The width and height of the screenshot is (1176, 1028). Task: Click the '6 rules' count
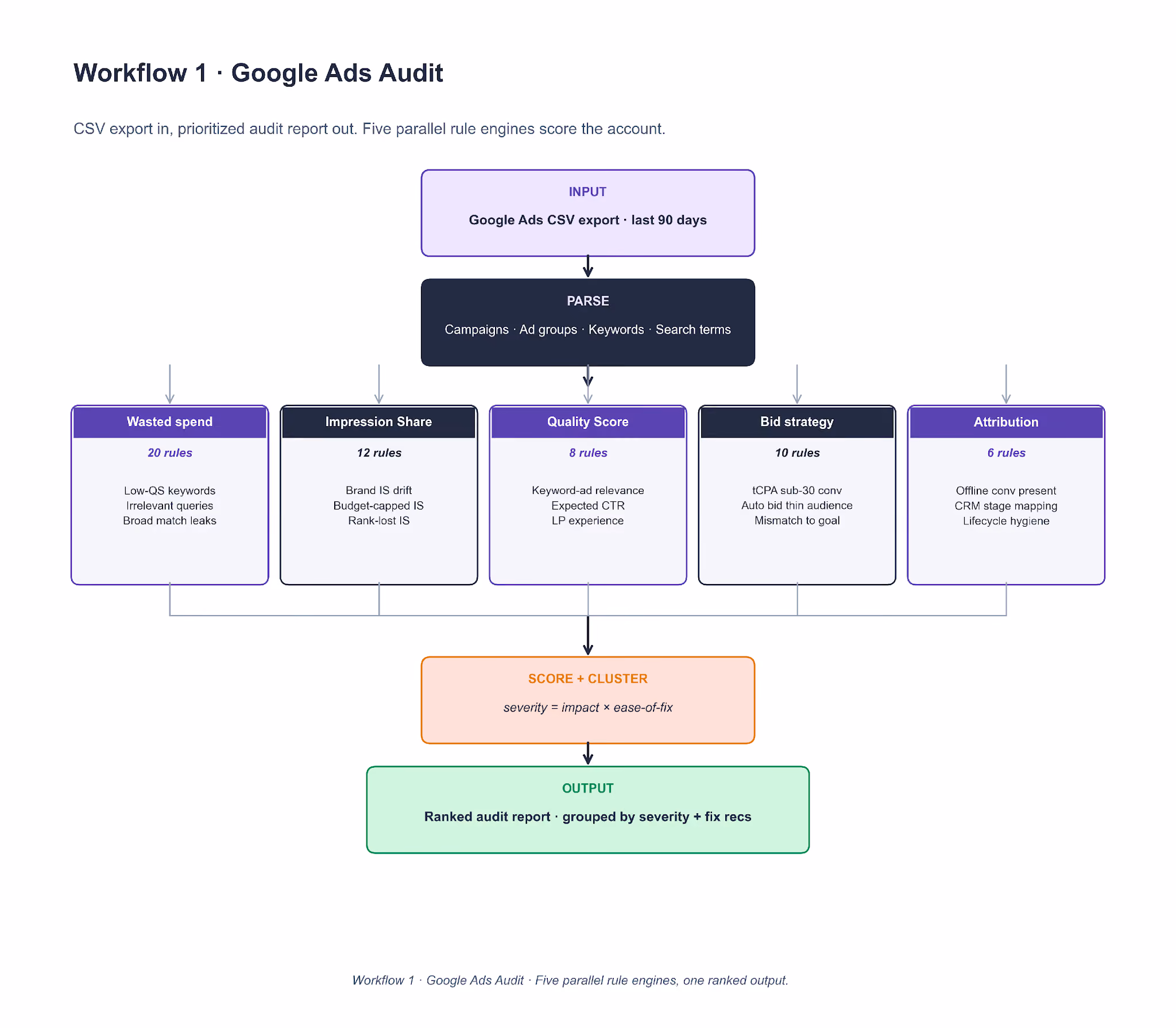(x=1006, y=453)
